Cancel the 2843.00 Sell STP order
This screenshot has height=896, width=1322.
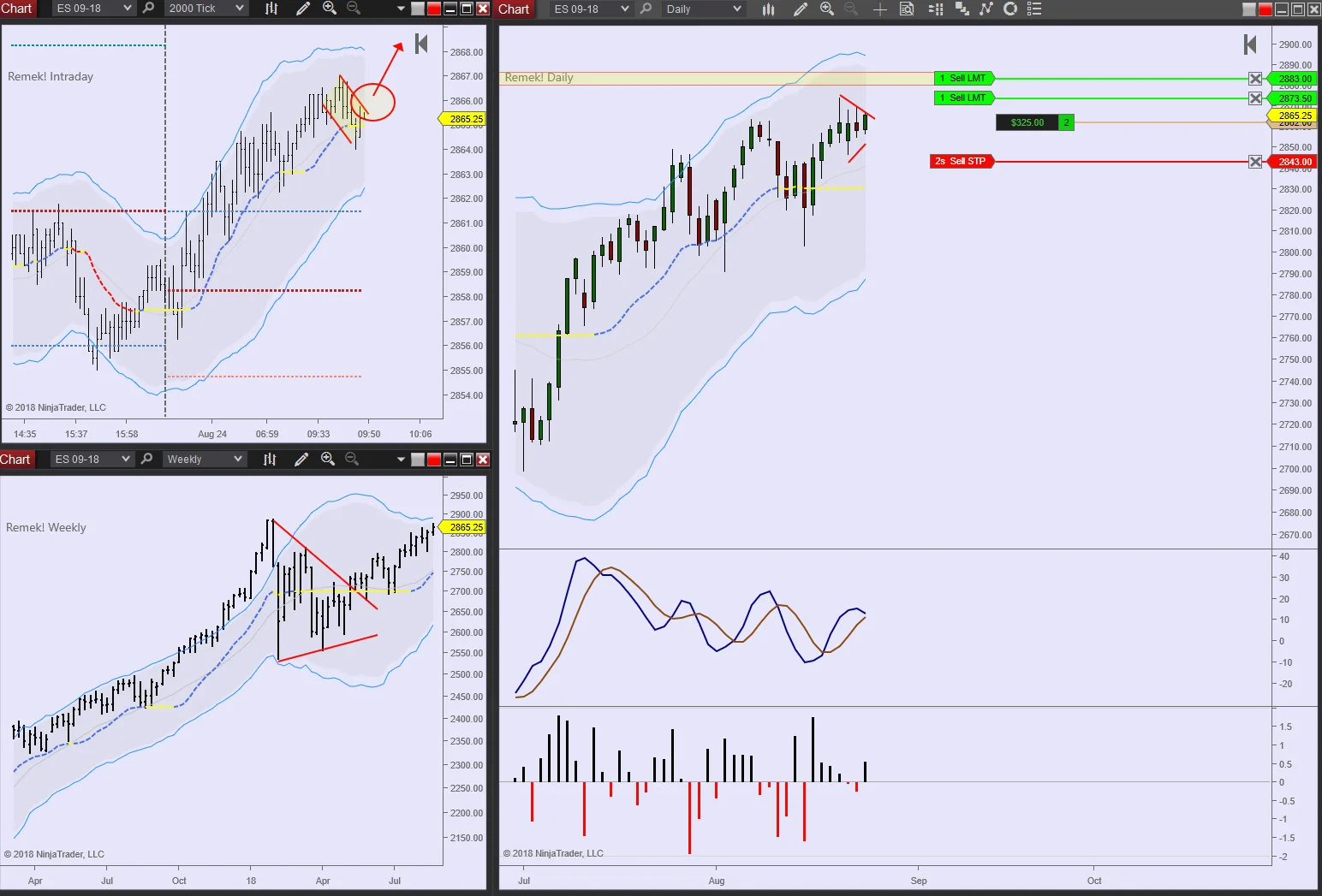(1255, 162)
